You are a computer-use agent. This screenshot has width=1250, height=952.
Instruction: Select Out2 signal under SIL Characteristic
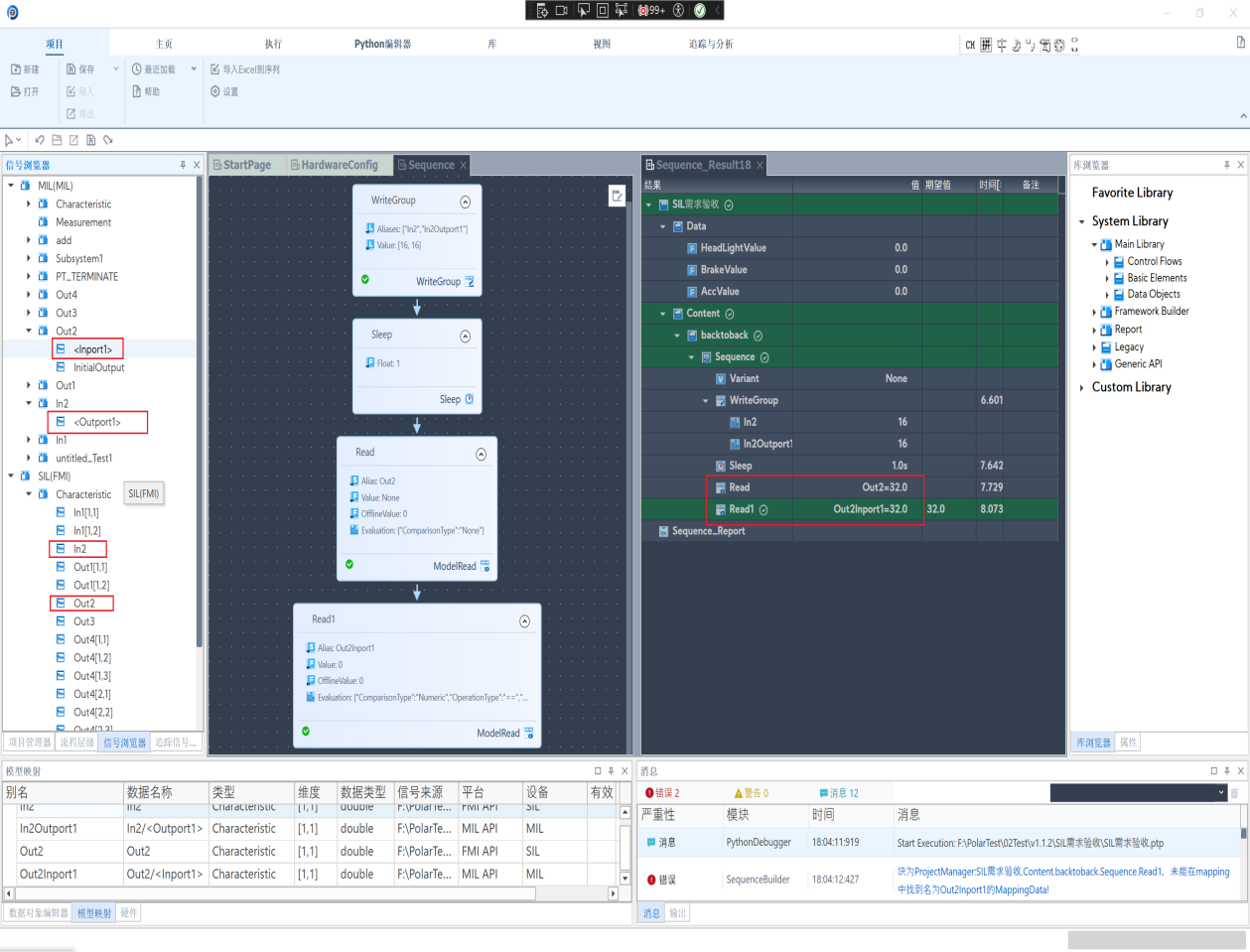(83, 604)
